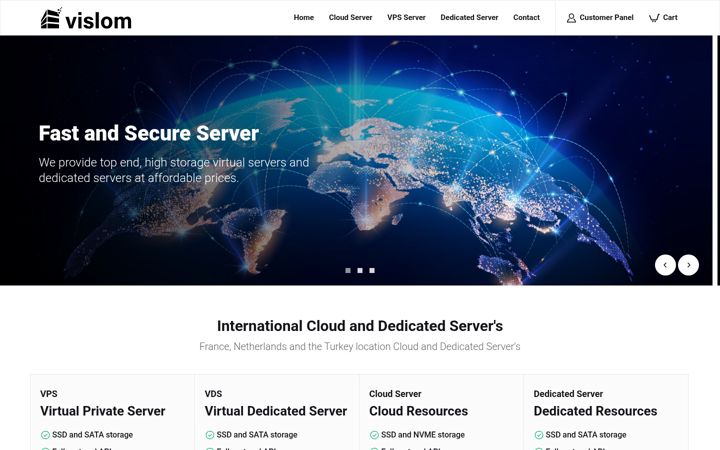The width and height of the screenshot is (720, 450).
Task: Click the Fast and Secure Server heading
Action: coord(149,133)
